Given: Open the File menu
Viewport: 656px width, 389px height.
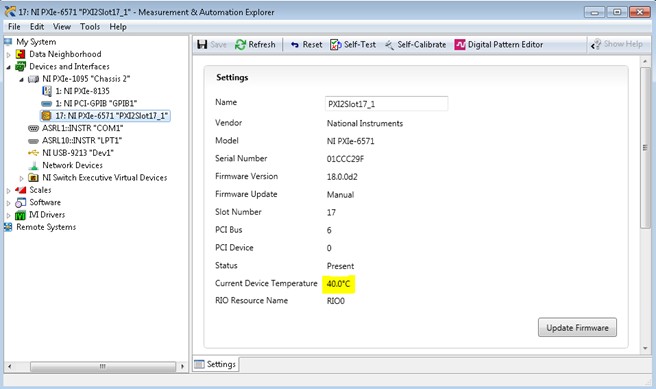Looking at the screenshot, I should pos(14,27).
